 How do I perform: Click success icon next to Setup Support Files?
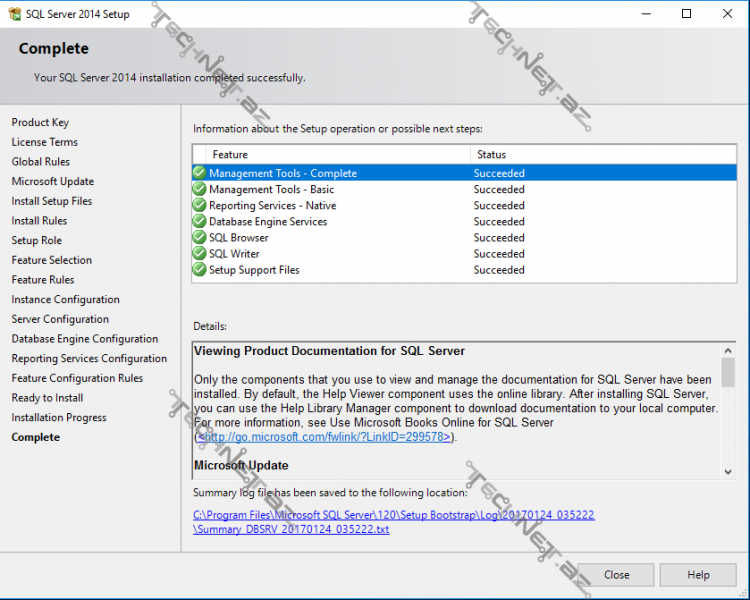200,269
